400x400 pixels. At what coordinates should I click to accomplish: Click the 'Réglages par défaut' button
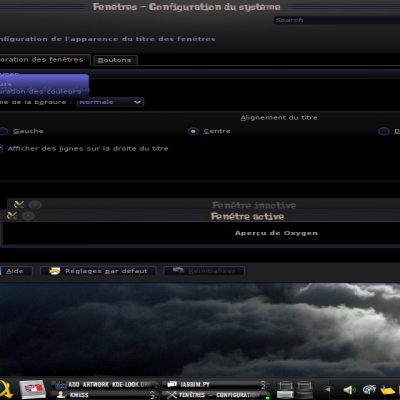point(98,271)
